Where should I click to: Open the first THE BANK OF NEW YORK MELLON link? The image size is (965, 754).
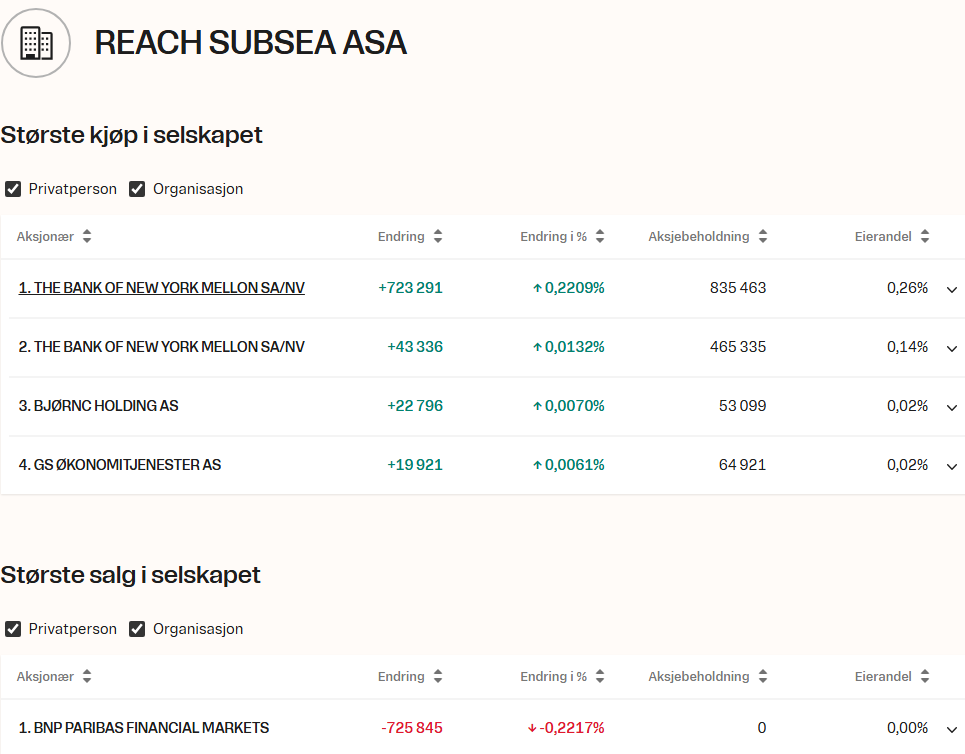161,288
